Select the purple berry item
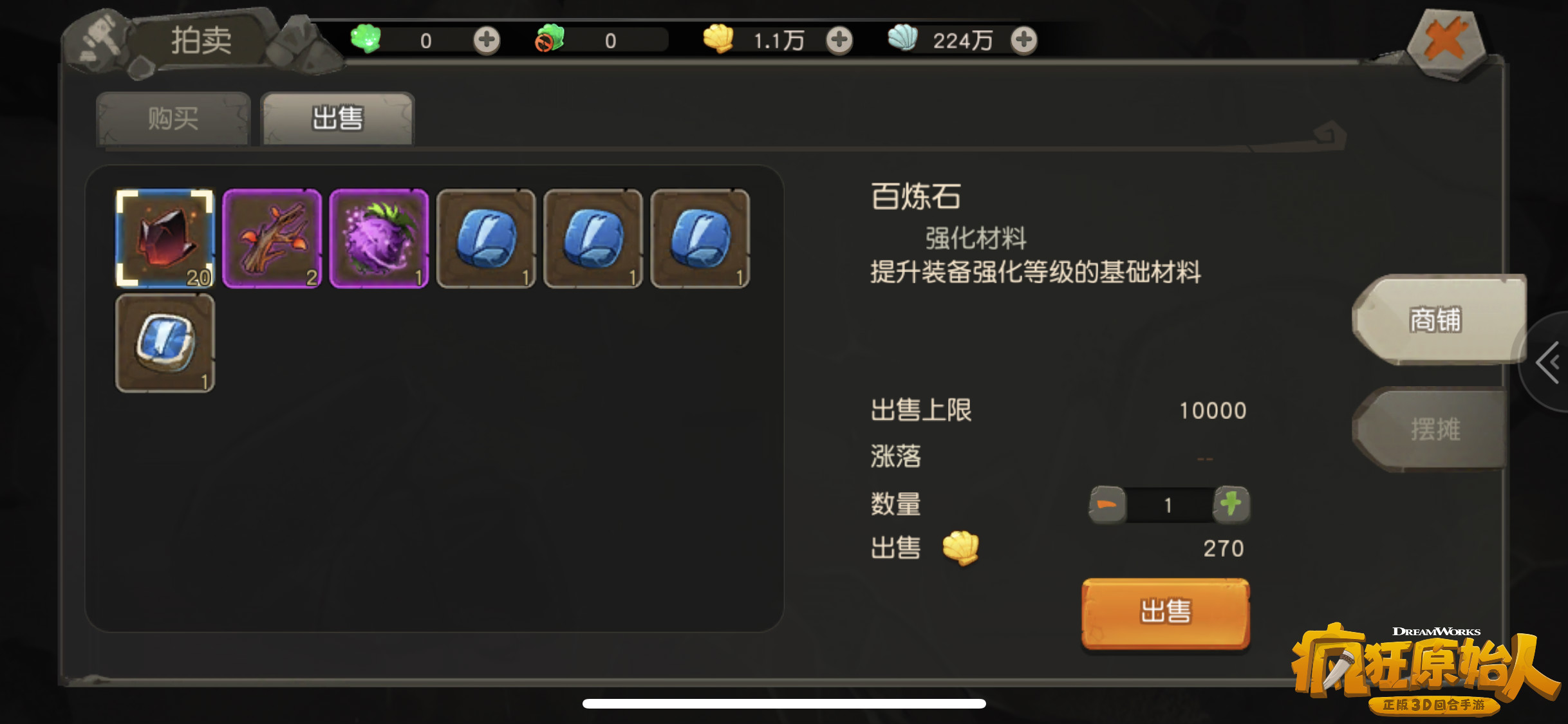This screenshot has width=1568, height=724. [378, 238]
